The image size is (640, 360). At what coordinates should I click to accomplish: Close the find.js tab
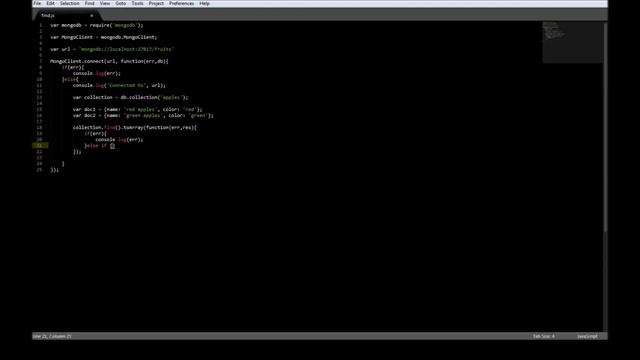coord(91,16)
